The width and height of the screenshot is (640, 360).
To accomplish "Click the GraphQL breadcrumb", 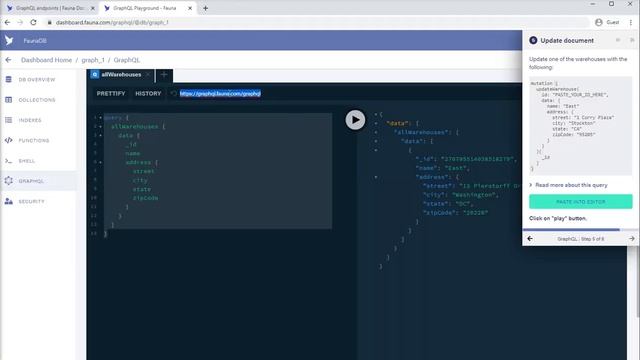I will pos(127,60).
